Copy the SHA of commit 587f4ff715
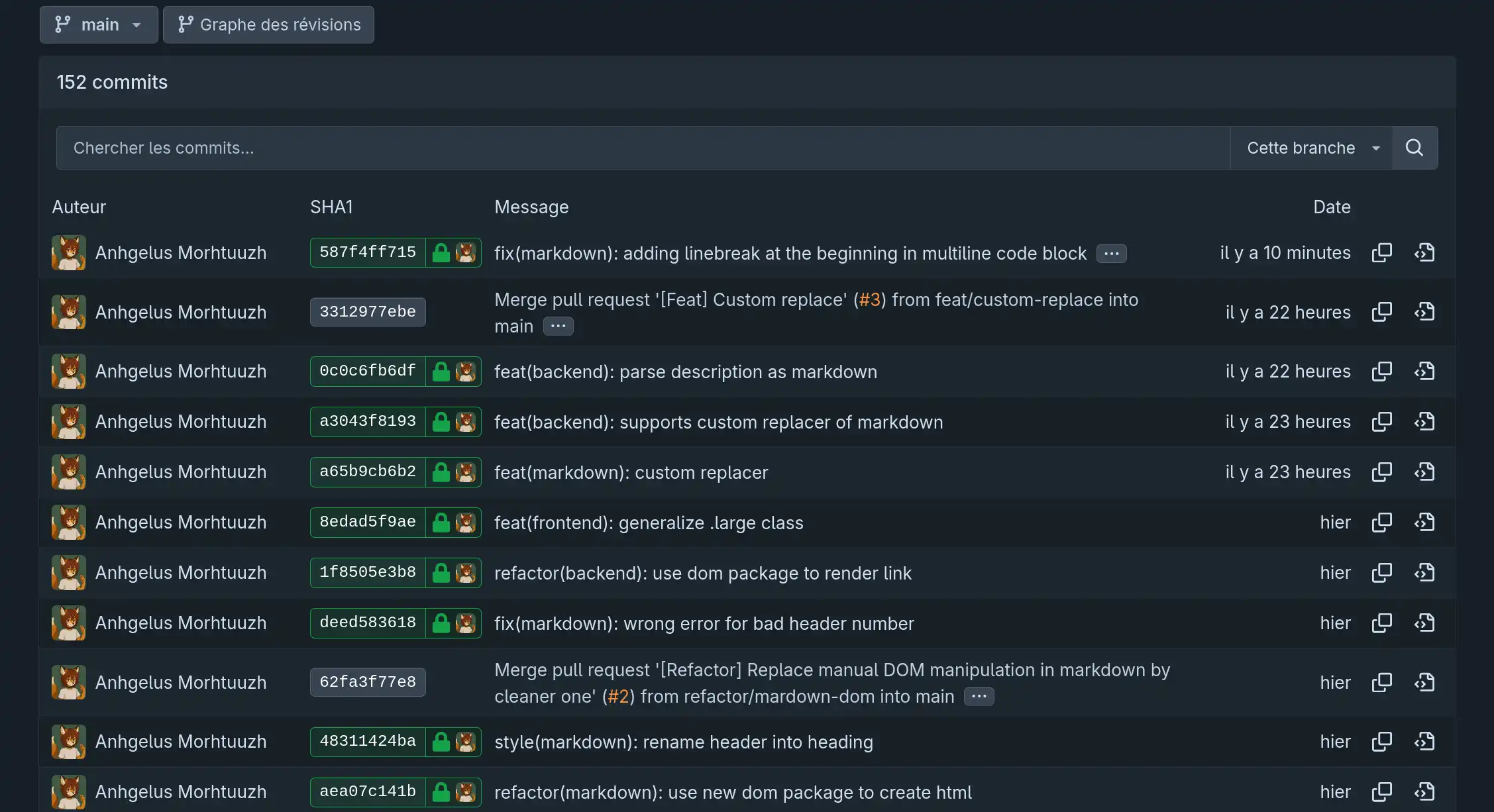 (x=1383, y=252)
